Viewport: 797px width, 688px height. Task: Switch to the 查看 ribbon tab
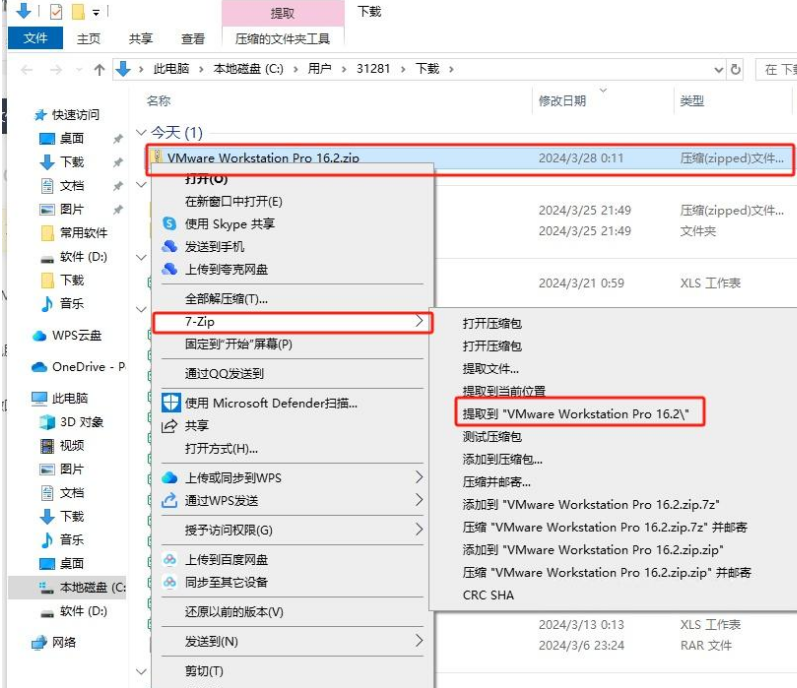(193, 39)
